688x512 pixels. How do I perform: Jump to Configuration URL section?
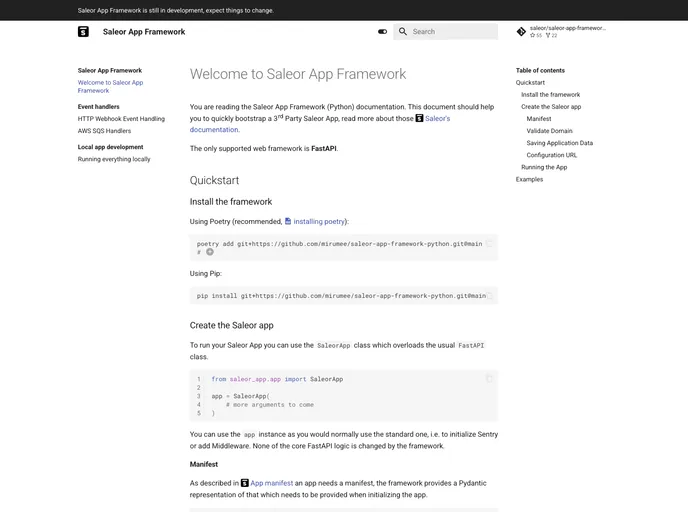(552, 155)
